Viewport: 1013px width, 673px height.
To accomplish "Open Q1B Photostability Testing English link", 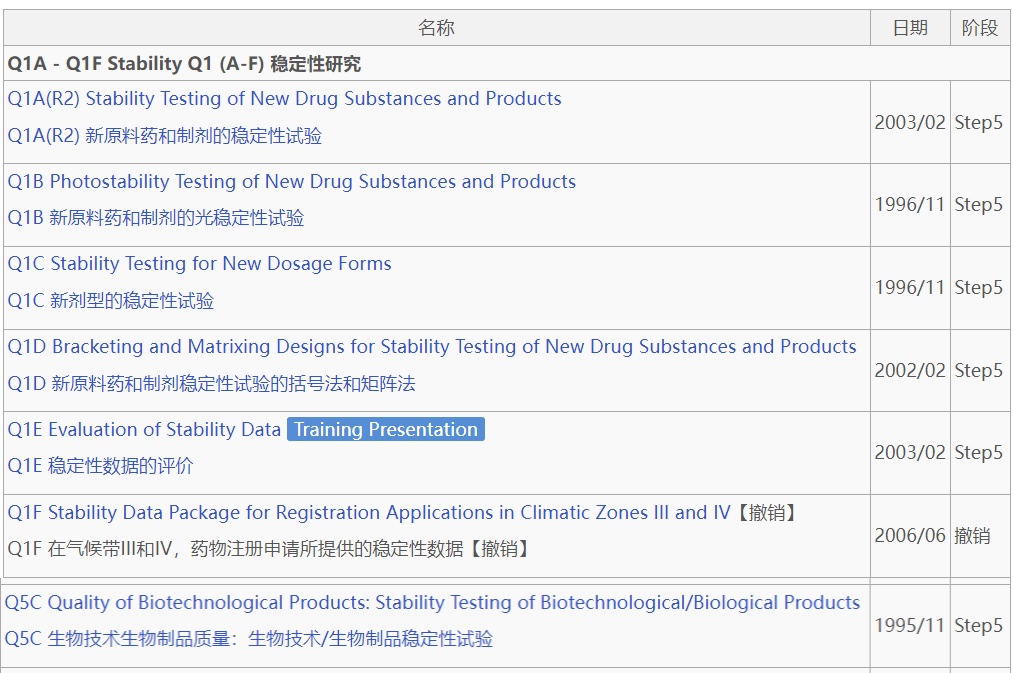I will [x=291, y=182].
